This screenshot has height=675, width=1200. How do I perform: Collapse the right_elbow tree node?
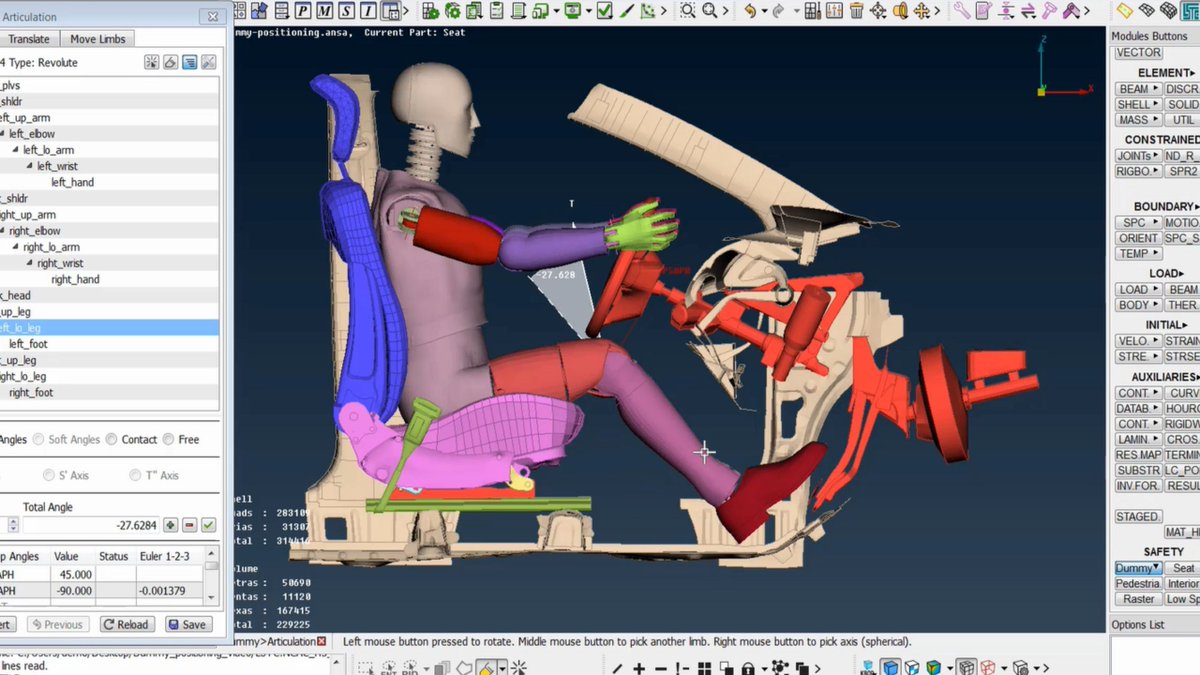[3, 231]
